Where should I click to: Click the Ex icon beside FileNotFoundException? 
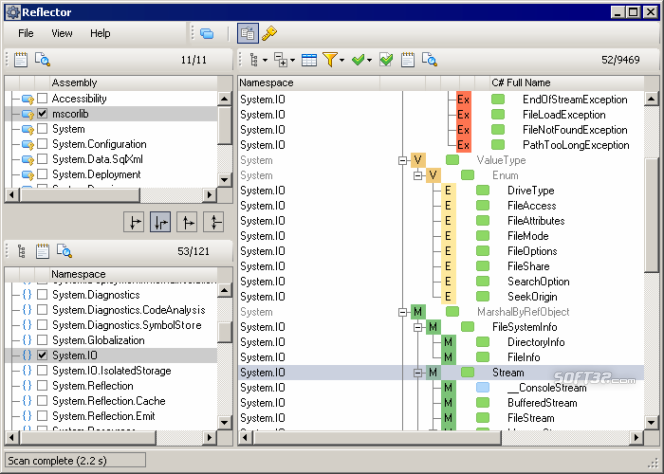pos(463,130)
